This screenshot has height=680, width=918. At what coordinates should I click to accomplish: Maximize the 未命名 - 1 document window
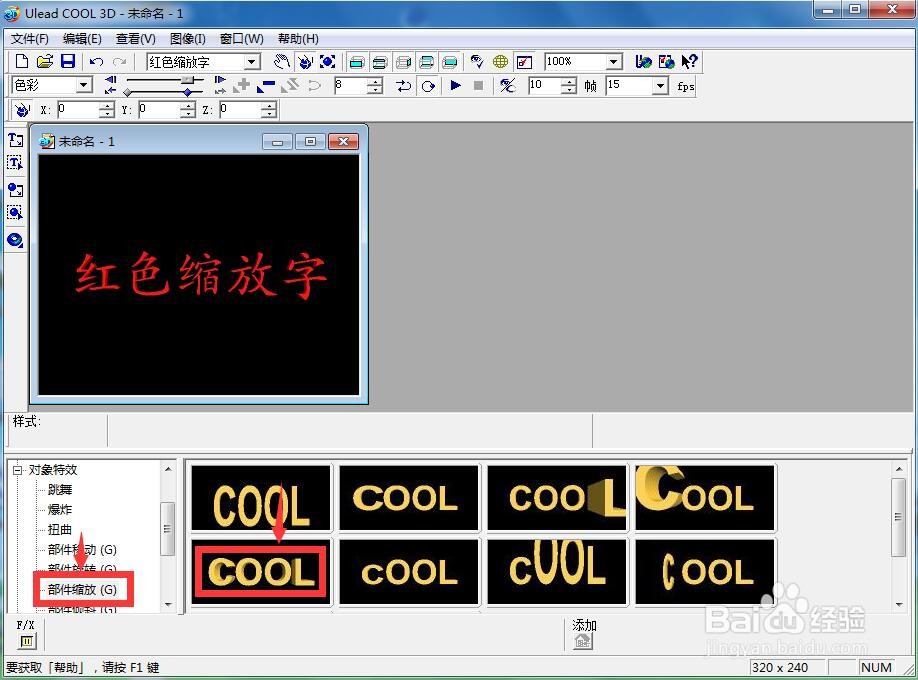[310, 142]
